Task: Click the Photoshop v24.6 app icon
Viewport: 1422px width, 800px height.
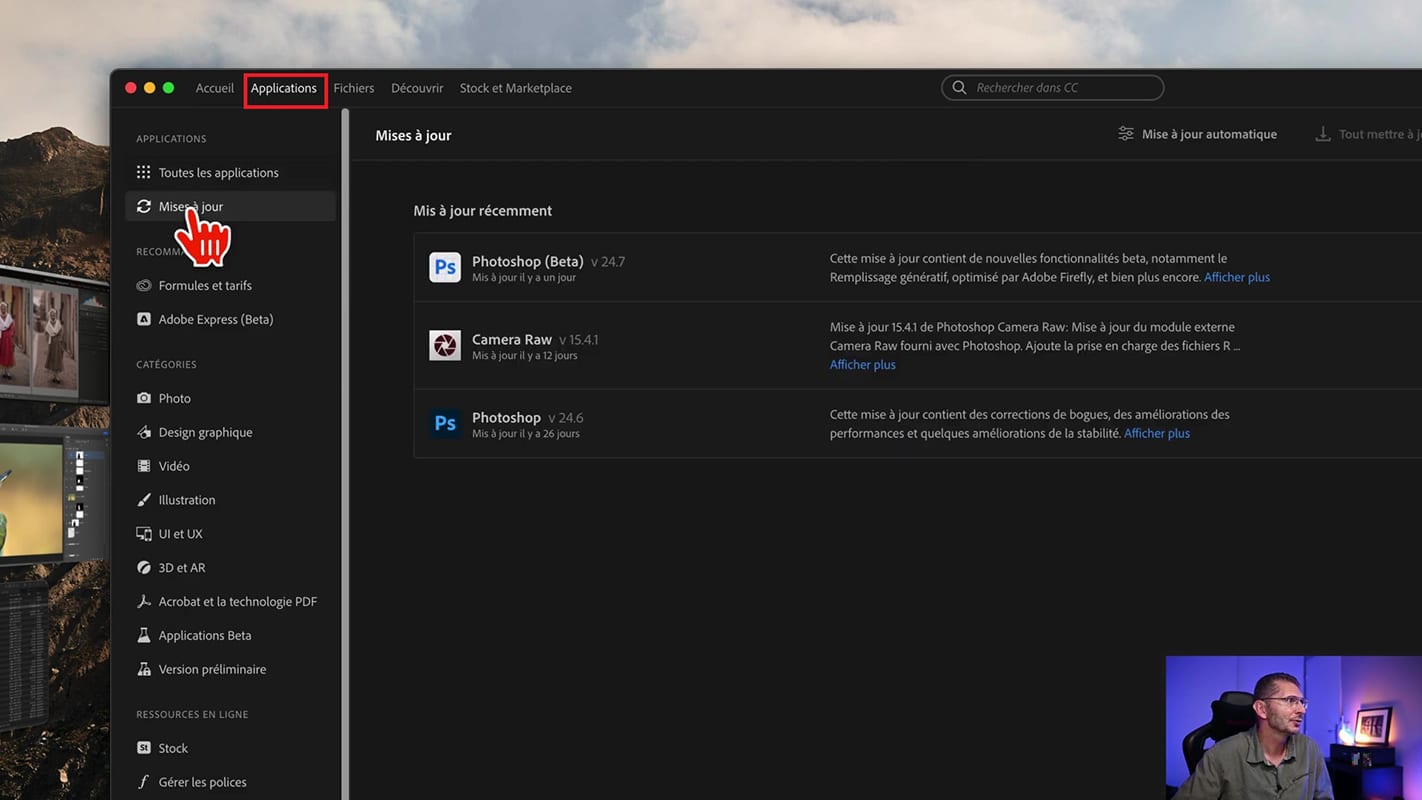Action: pos(445,423)
